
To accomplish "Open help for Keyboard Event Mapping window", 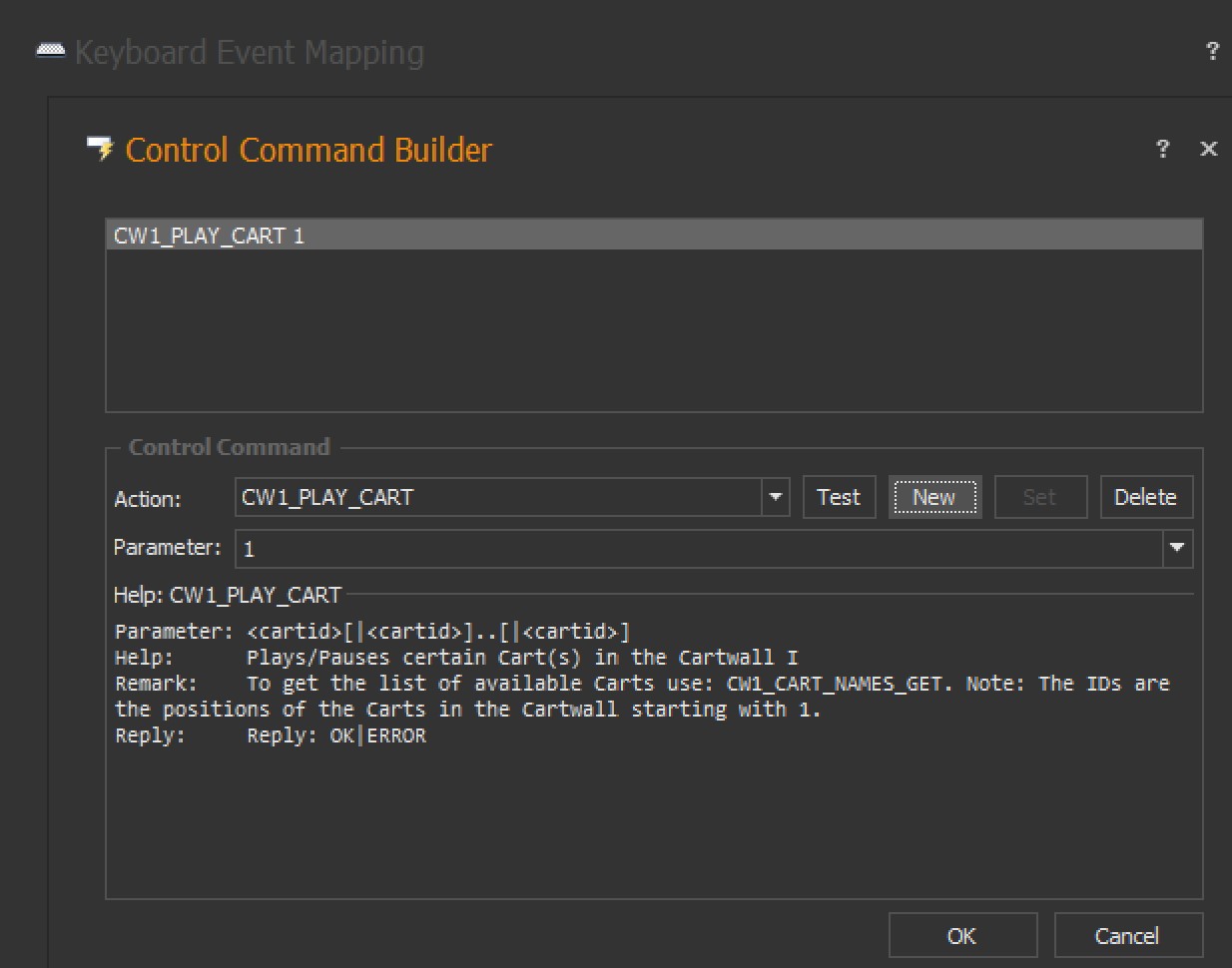I will 1212,51.
